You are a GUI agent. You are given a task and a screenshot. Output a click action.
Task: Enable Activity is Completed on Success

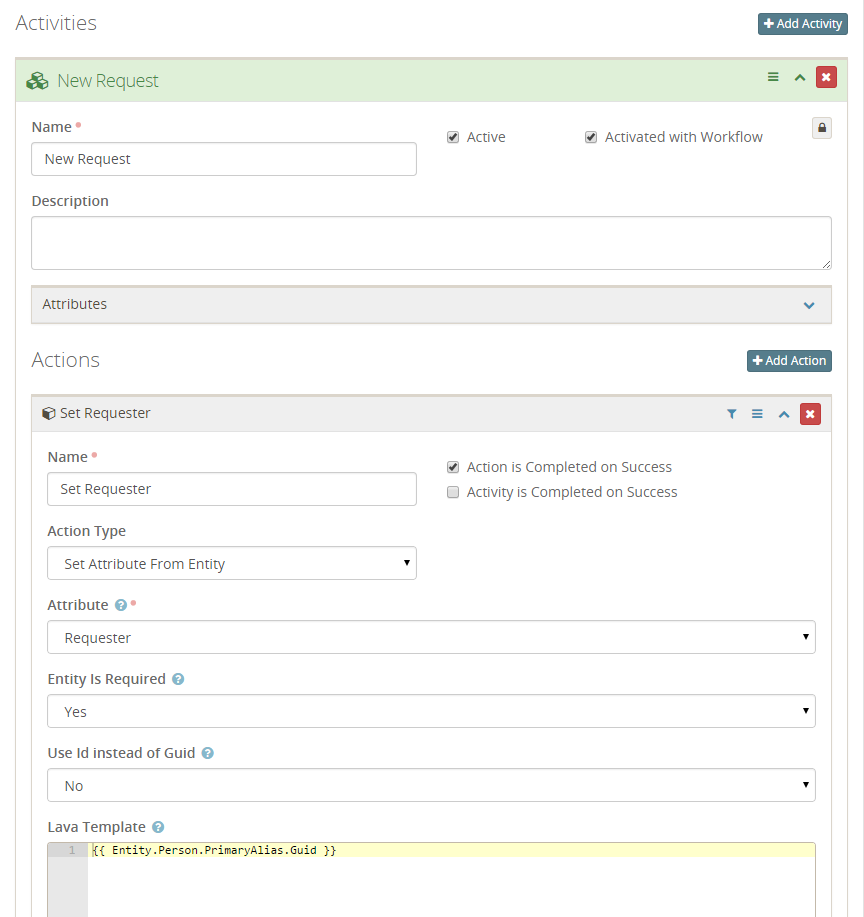coord(453,491)
